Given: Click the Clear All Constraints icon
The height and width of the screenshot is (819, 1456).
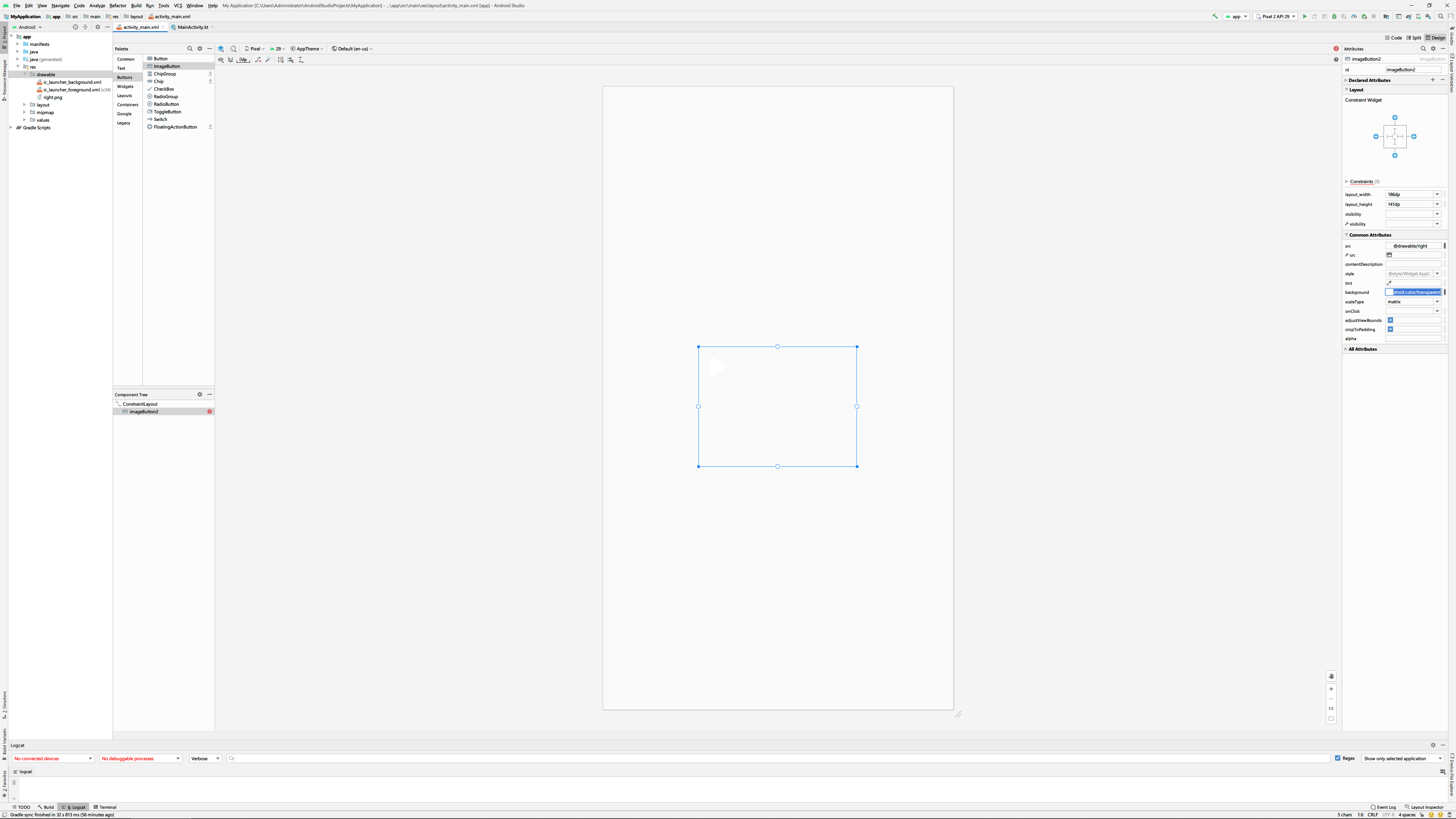Looking at the screenshot, I should 258,60.
